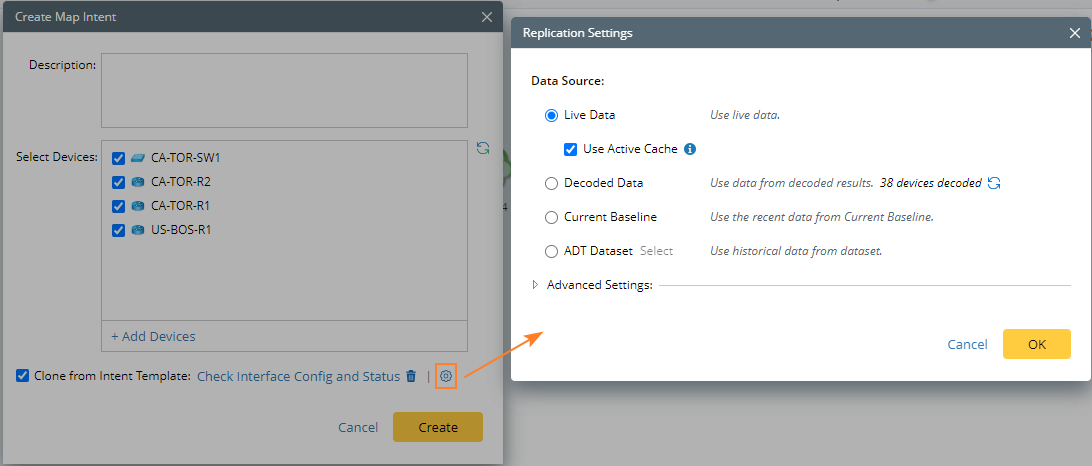Open replication settings gear icon
Image resolution: width=1092 pixels, height=466 pixels.
tap(446, 377)
